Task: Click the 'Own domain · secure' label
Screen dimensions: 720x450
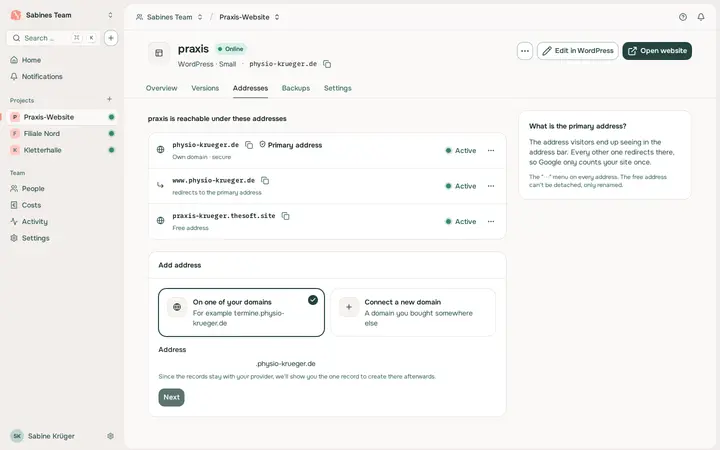Action: click(202, 157)
